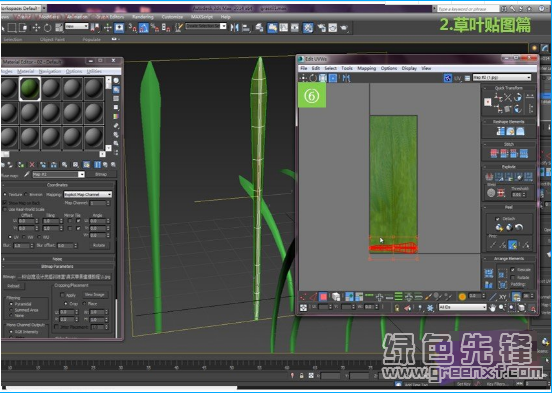The height and width of the screenshot is (393, 552).
Task: Select the Freeform mode tool in Edit UVWs
Action: click(x=333, y=78)
